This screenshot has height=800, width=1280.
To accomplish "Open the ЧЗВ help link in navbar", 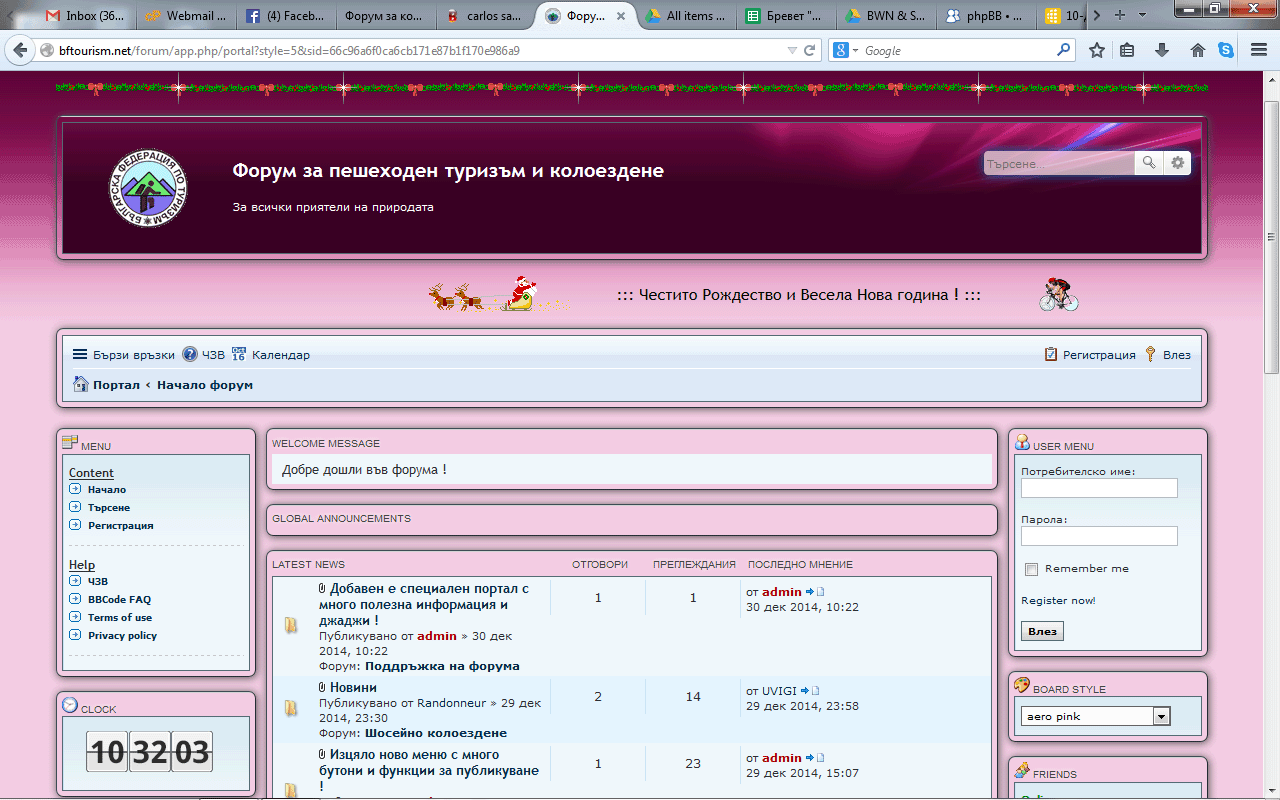I will [203, 355].
